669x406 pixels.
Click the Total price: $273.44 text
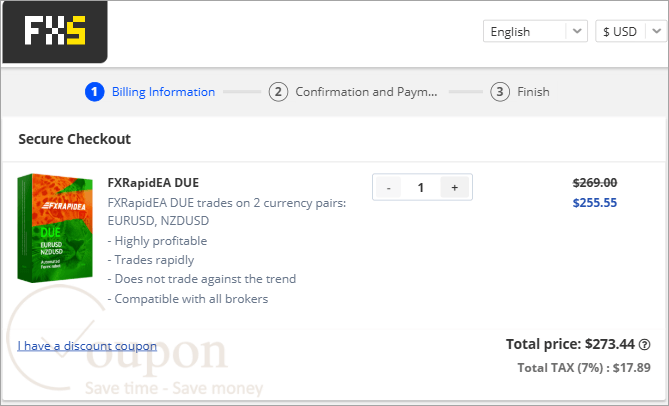coord(570,344)
